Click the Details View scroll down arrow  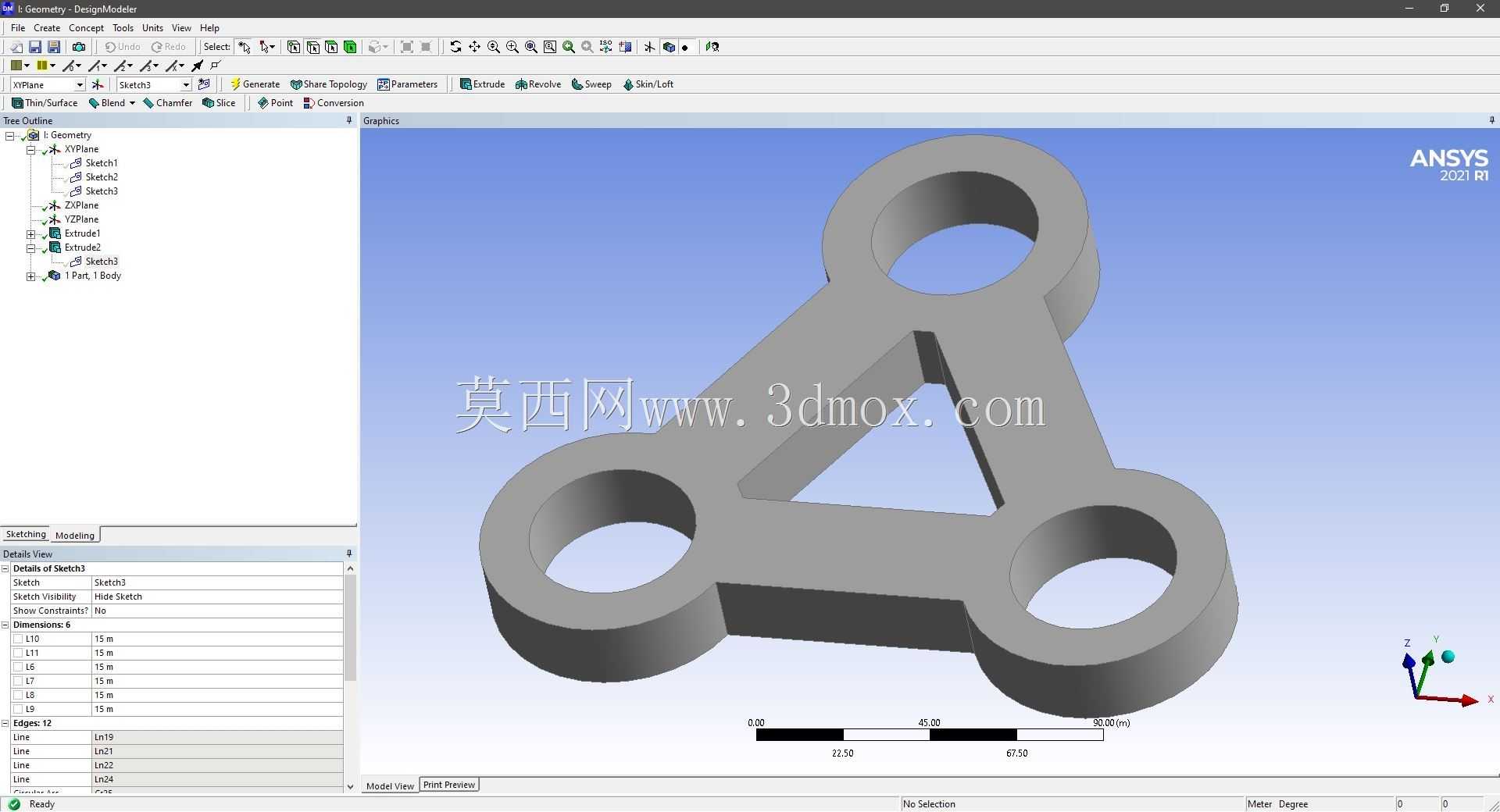(350, 786)
